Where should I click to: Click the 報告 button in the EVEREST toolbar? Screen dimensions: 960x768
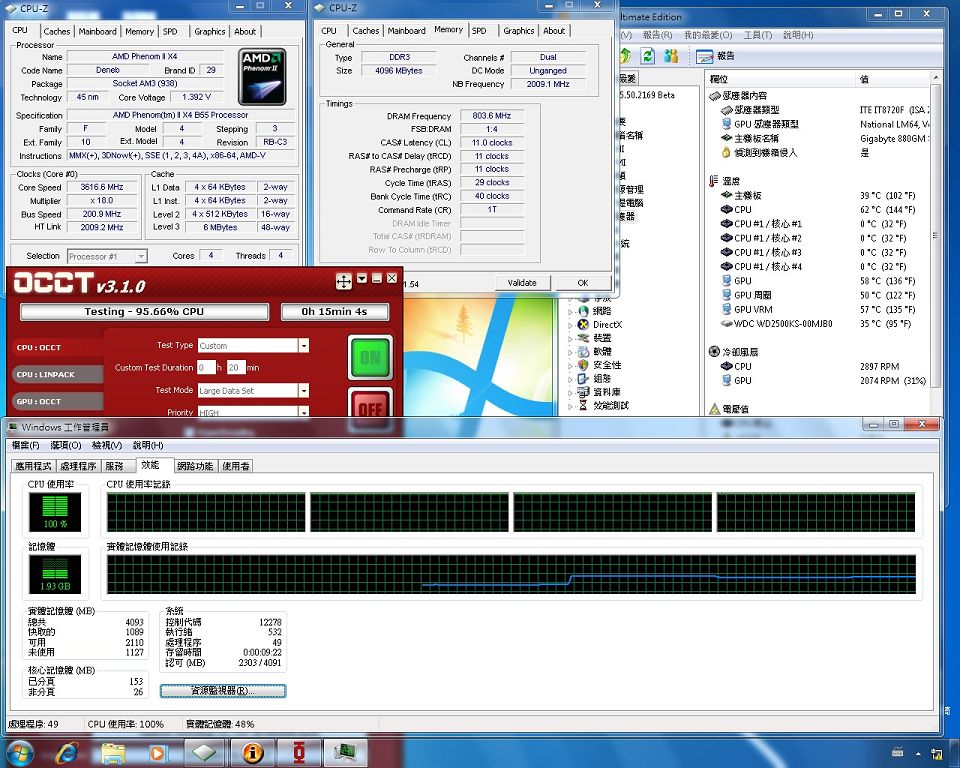click(x=715, y=56)
